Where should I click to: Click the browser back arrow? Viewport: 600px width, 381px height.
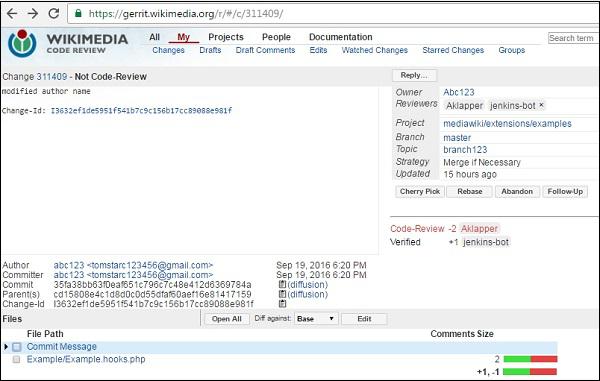tap(12, 14)
